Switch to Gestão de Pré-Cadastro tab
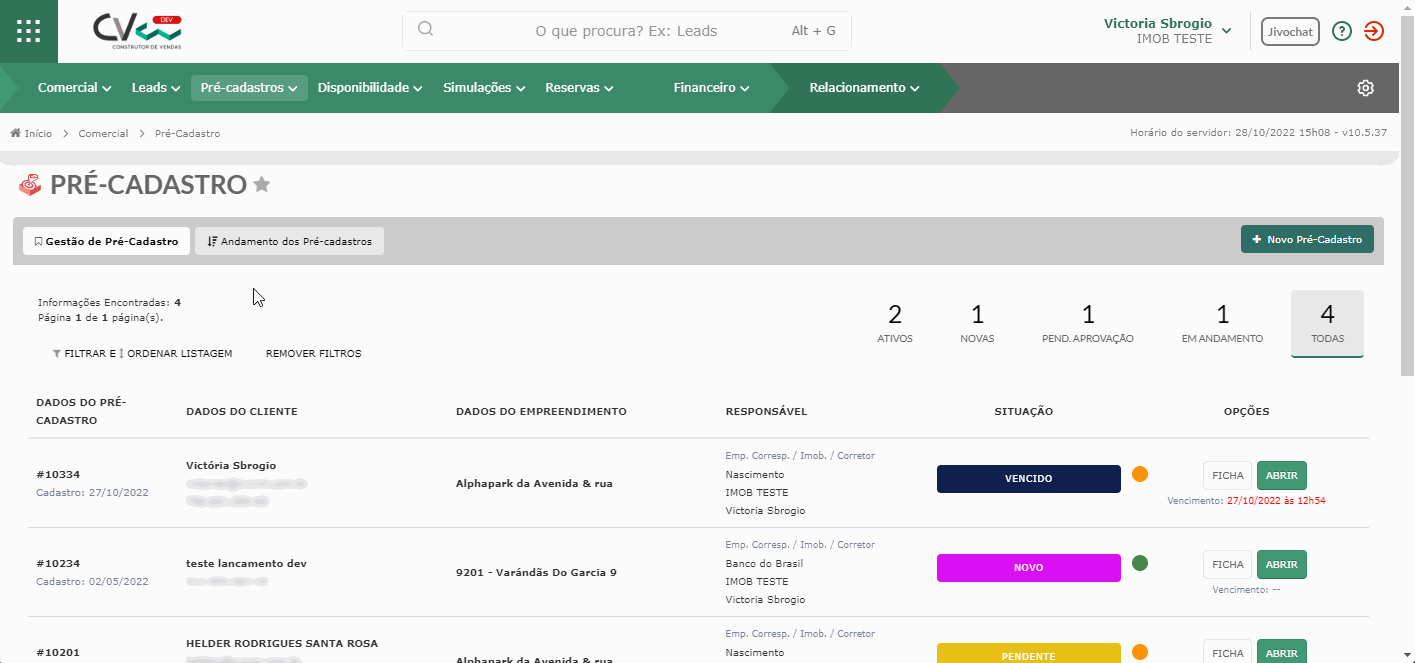 point(106,241)
